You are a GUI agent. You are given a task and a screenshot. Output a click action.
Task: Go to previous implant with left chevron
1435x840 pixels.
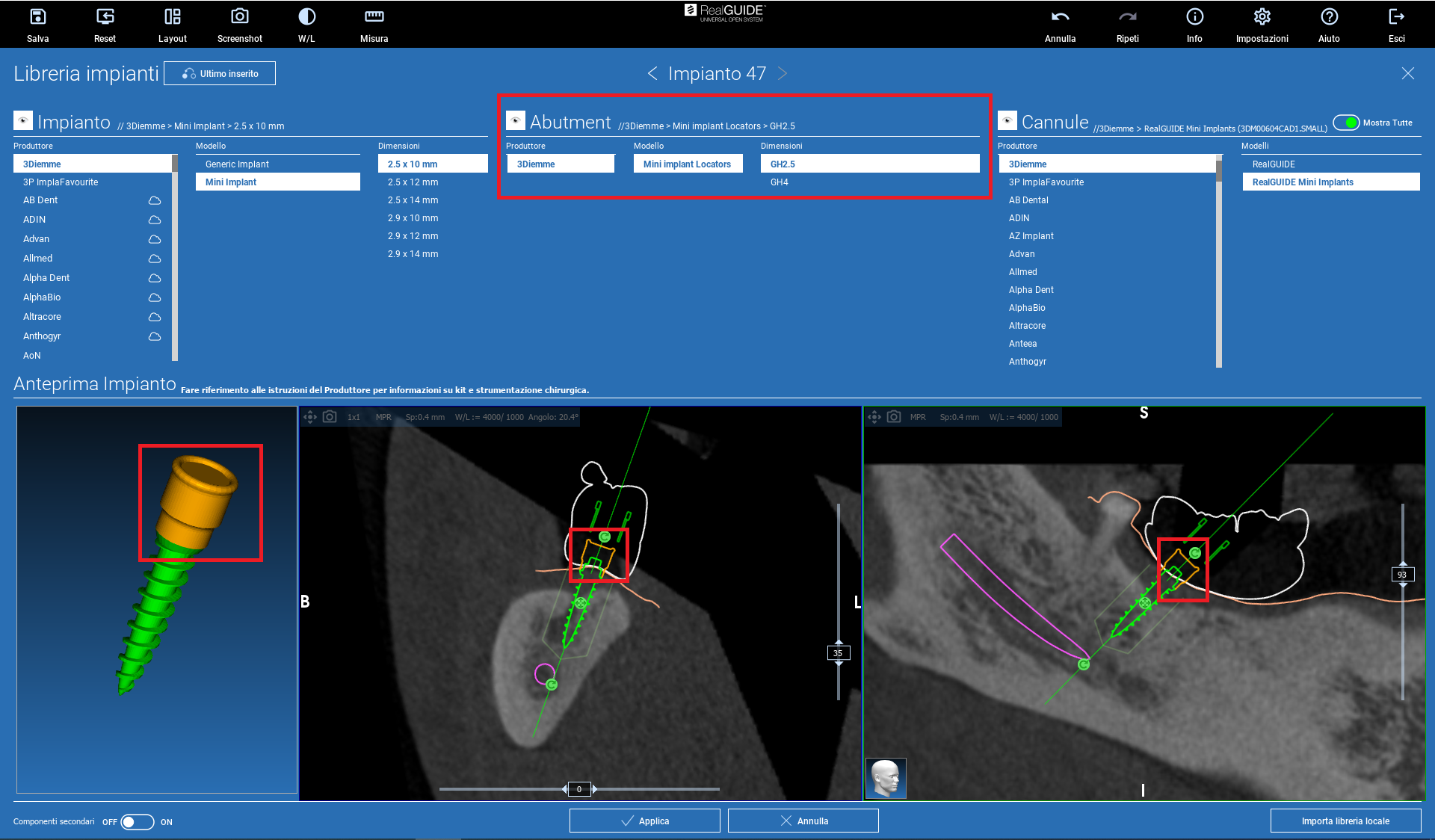652,73
